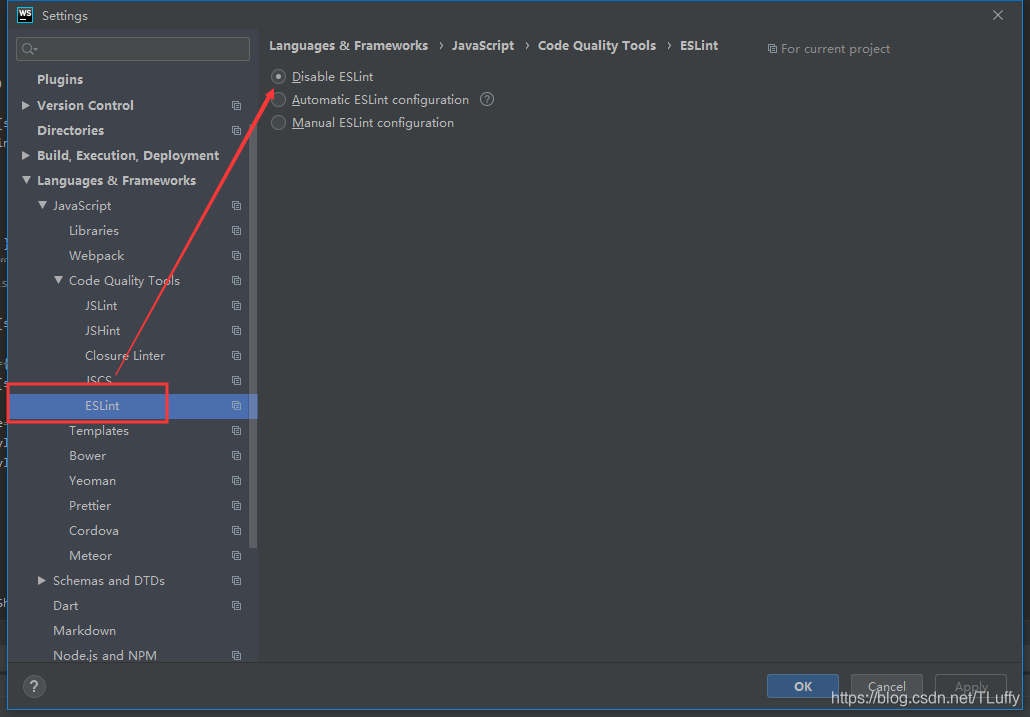Click Code Quality Tools in the breadcrumb
1030x717 pixels.
coord(596,46)
